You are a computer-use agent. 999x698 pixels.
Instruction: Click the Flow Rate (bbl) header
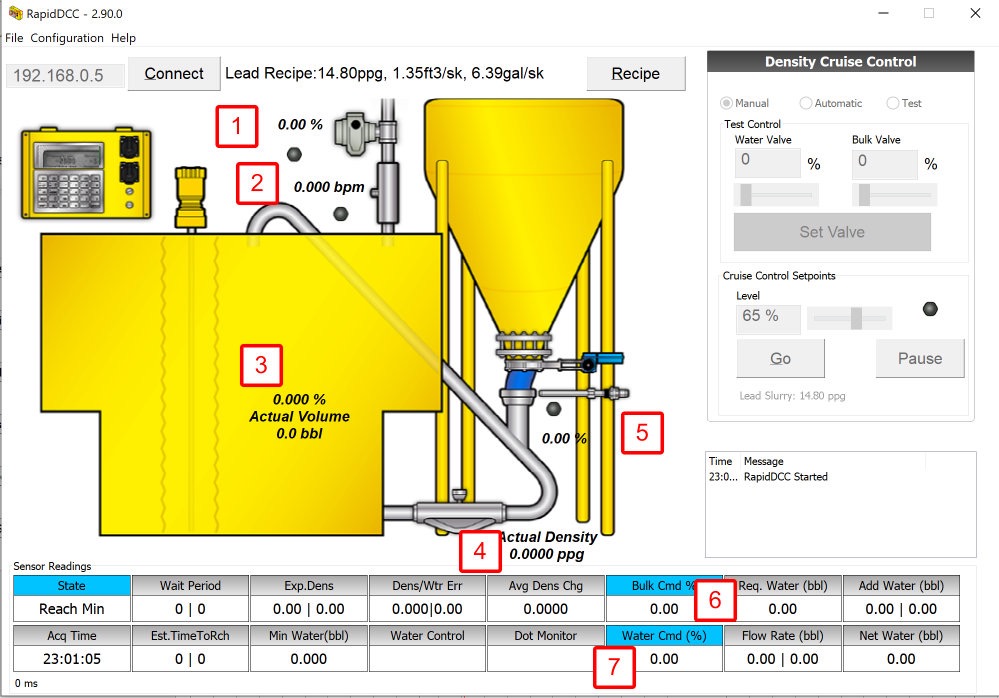point(782,635)
